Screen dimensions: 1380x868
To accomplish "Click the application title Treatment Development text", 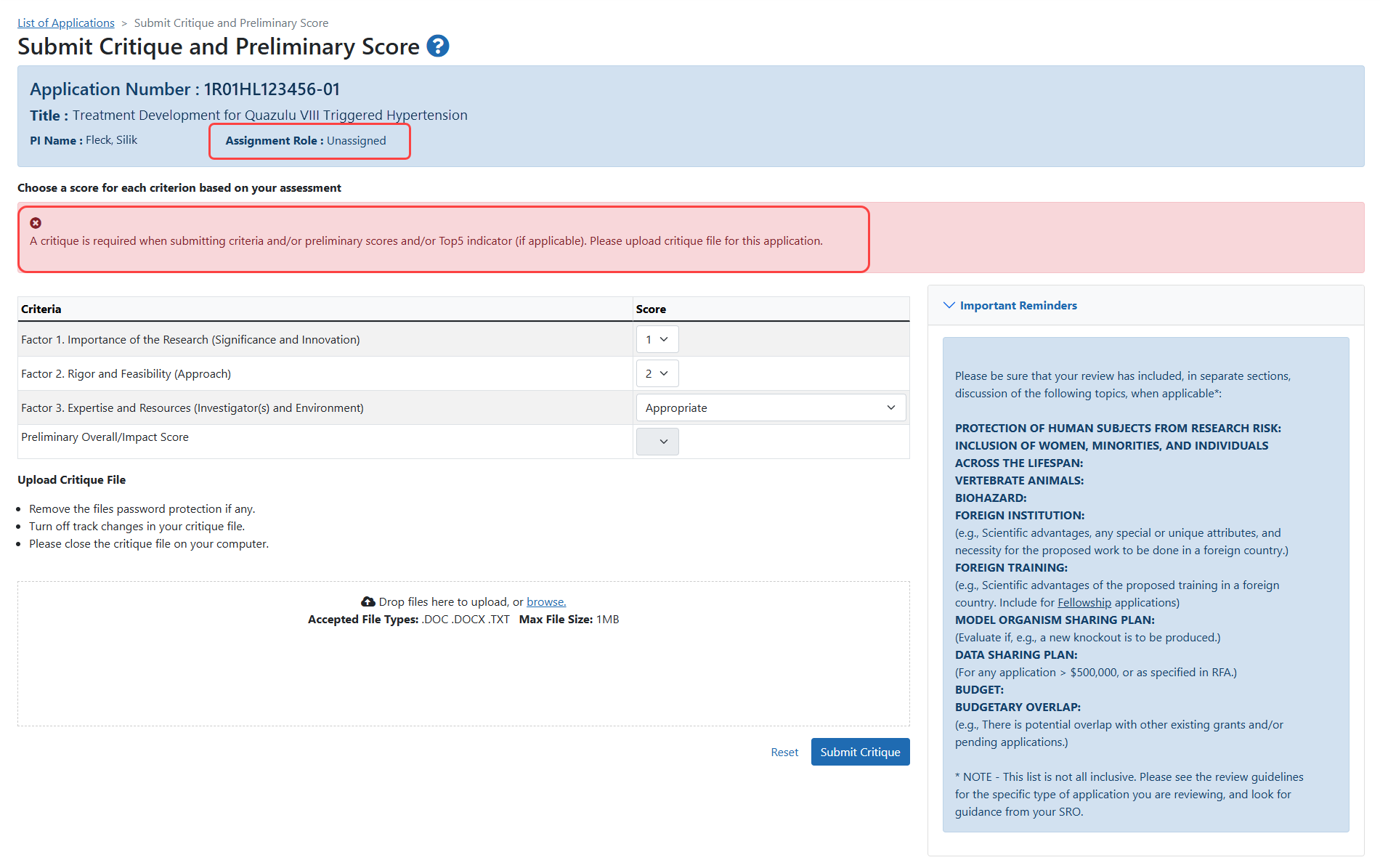I will click(x=270, y=115).
